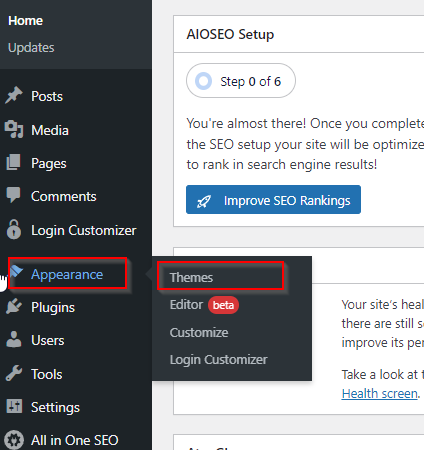Viewport: 424px width, 450px height.
Task: Click the Appearance paintbrush icon
Action: (16, 272)
